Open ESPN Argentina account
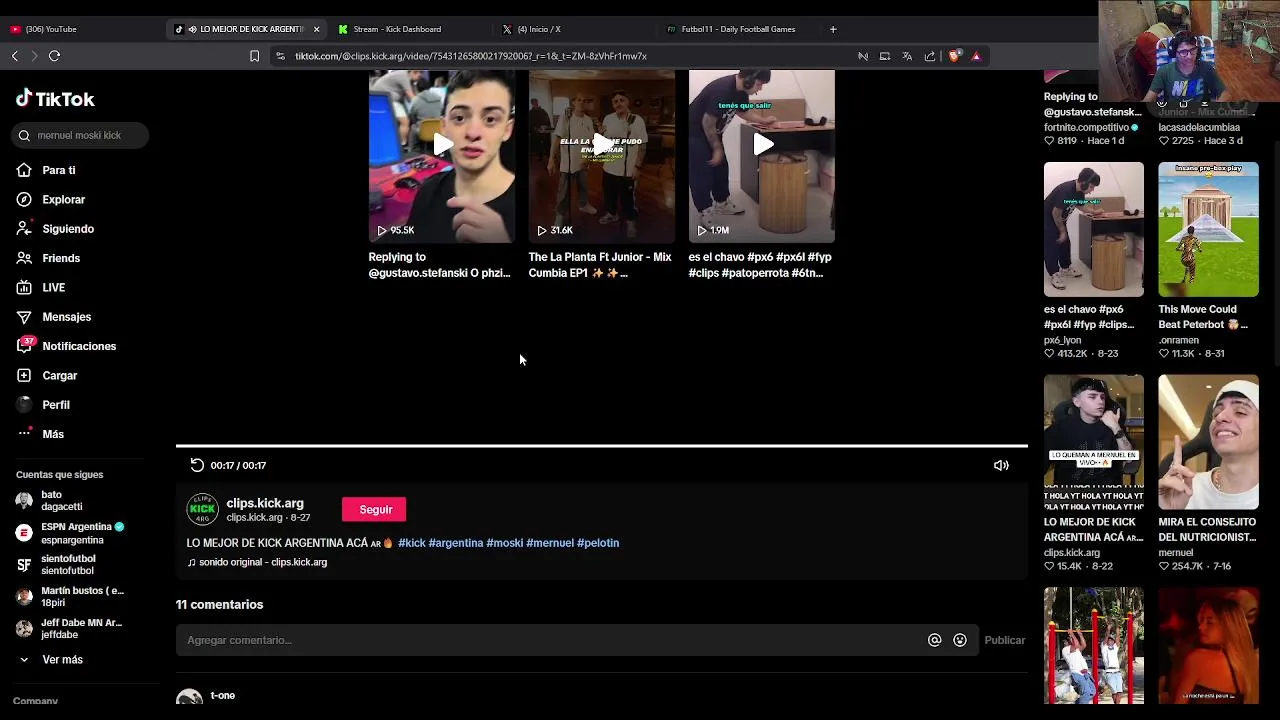1280x720 pixels. coord(70,533)
